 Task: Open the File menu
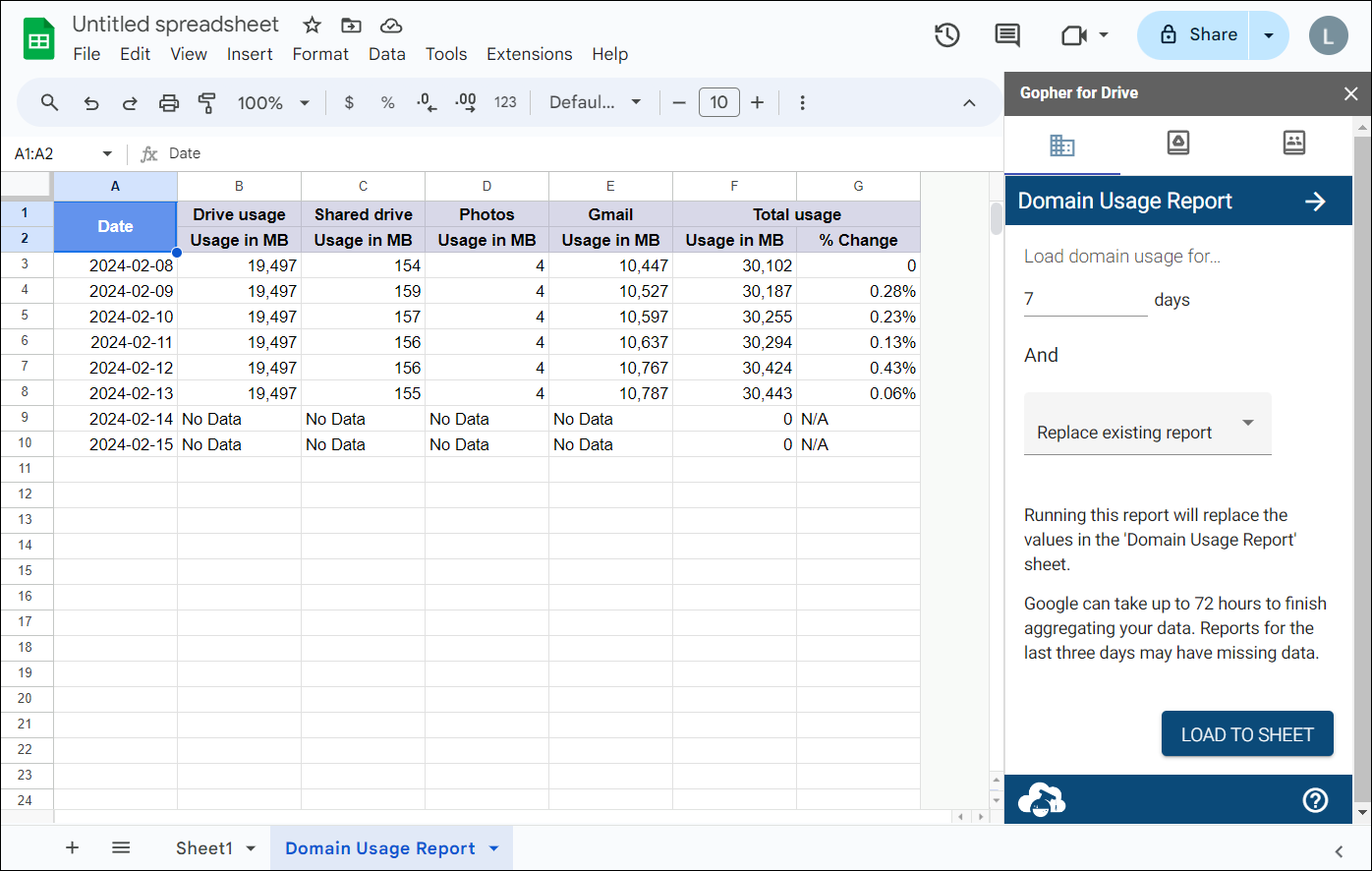(86, 54)
